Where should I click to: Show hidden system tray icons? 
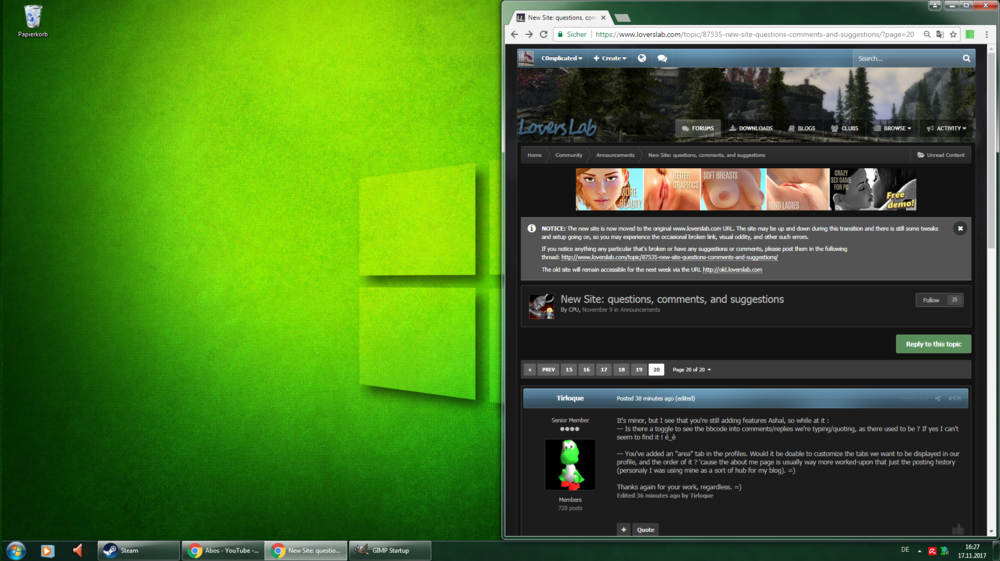919,551
